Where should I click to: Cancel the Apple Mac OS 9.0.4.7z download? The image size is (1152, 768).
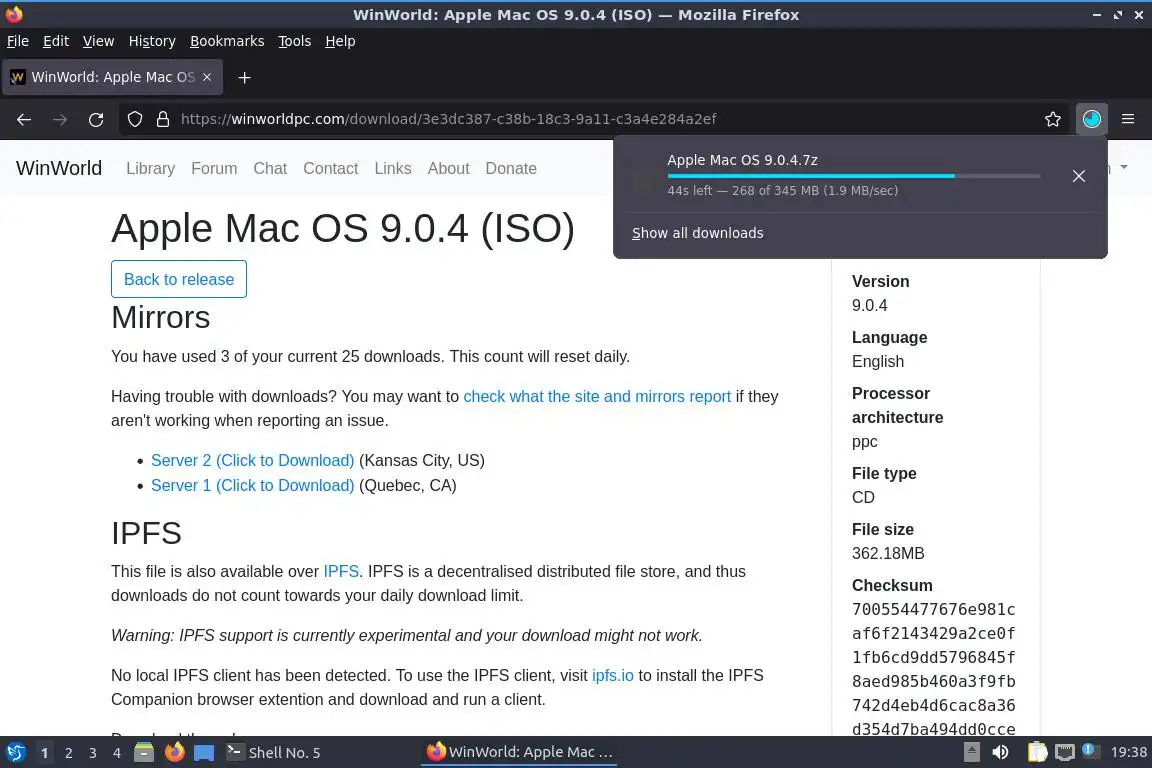(x=1079, y=176)
